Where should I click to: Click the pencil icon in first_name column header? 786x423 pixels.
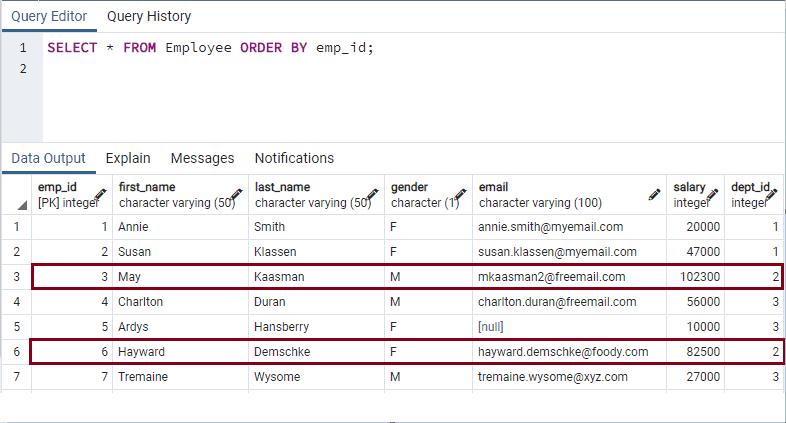tap(236, 194)
